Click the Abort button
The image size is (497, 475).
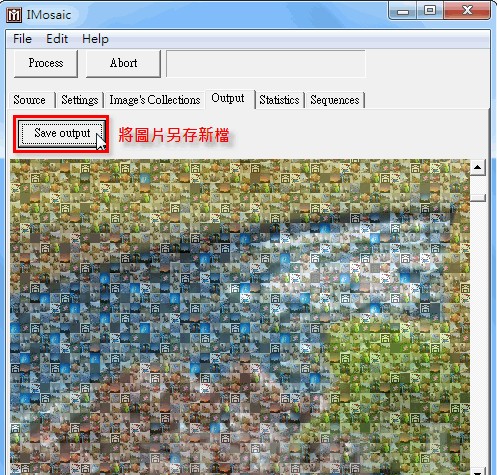point(123,63)
